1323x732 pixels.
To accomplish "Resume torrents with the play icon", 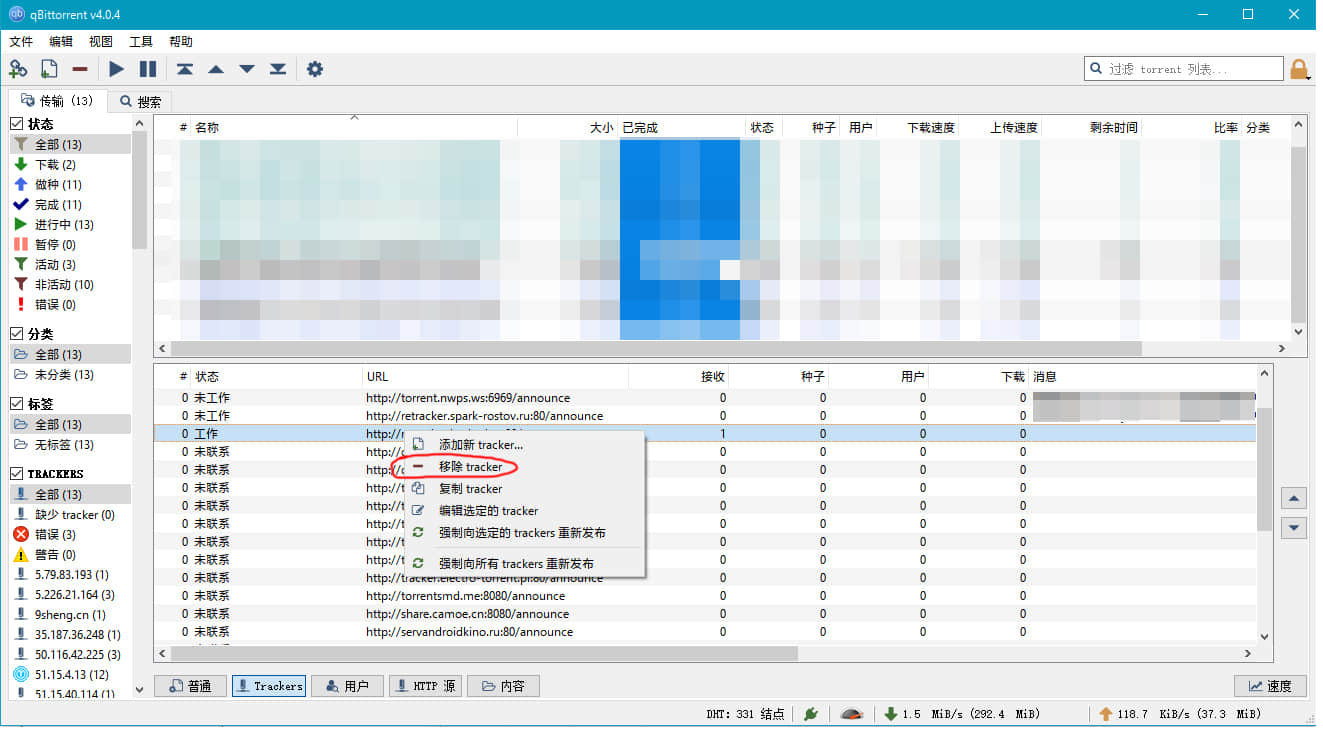I will click(x=117, y=69).
